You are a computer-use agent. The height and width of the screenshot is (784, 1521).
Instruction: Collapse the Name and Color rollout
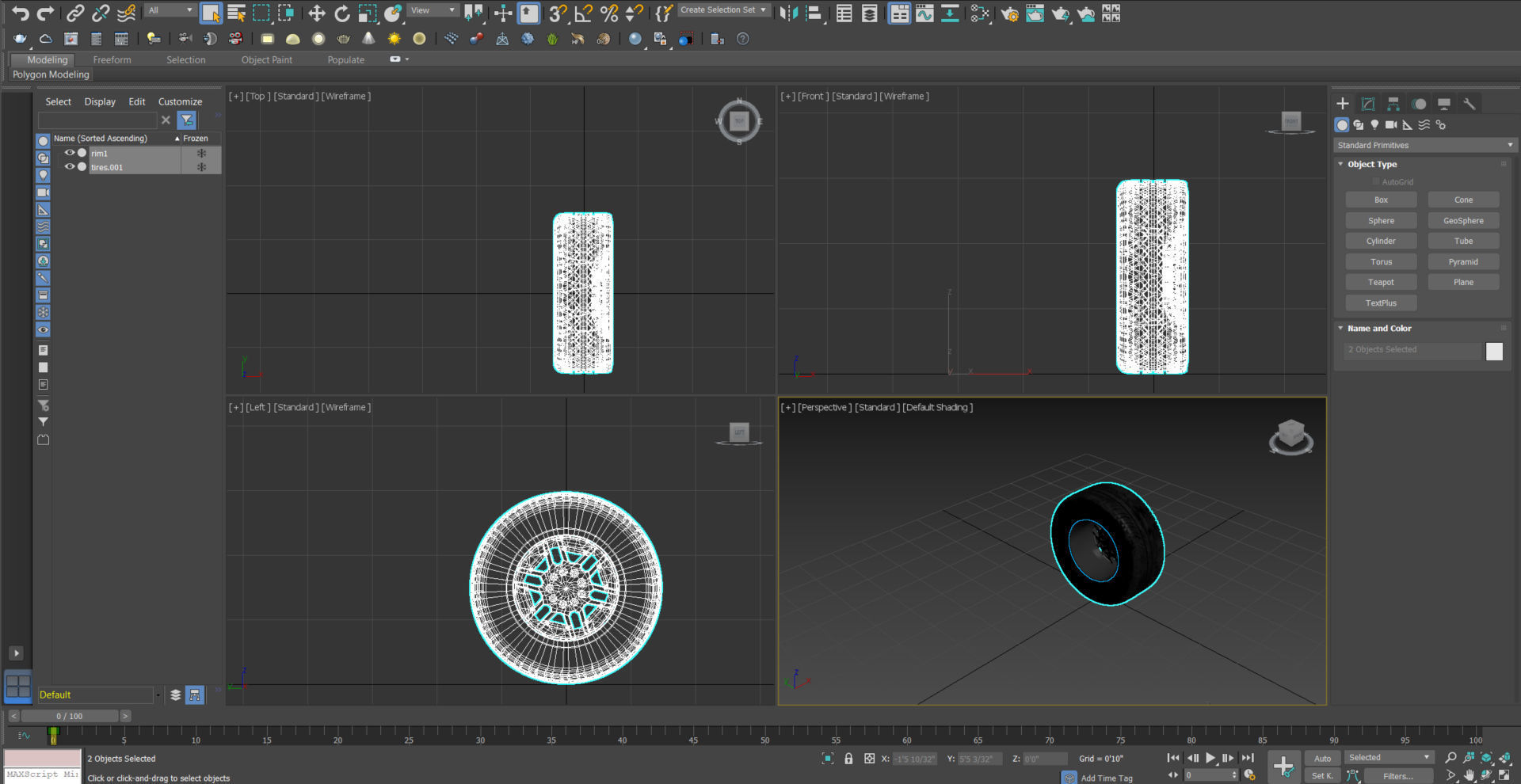tap(1340, 328)
